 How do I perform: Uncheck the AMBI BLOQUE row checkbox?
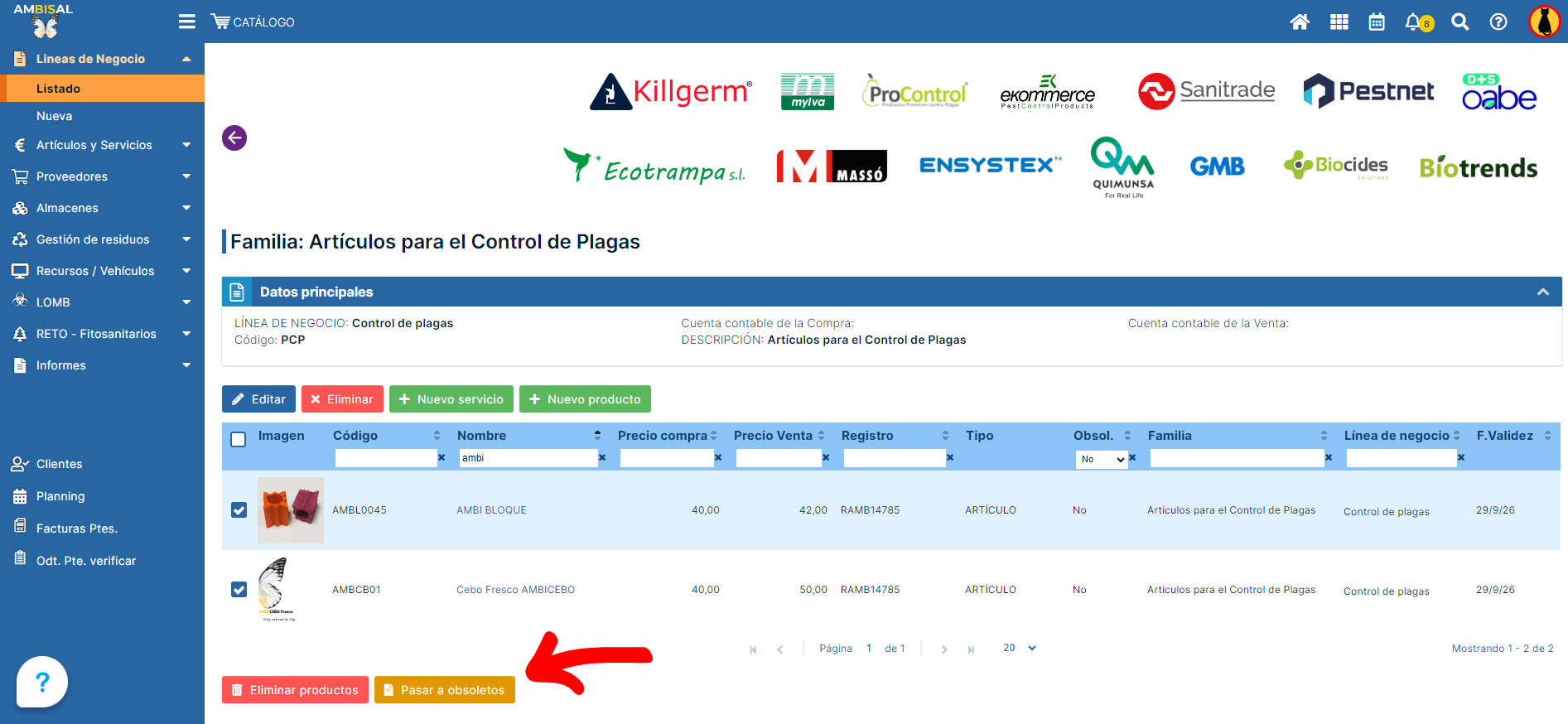tap(239, 510)
